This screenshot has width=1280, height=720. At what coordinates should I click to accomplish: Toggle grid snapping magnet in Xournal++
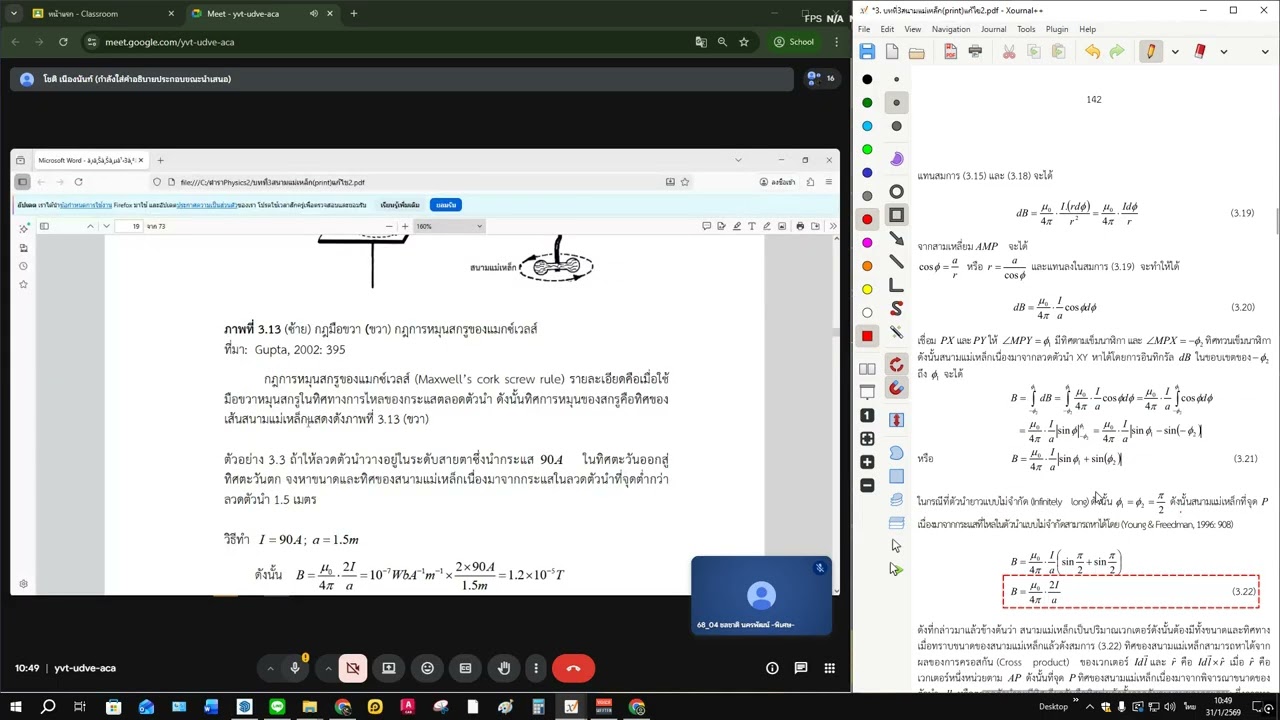coord(896,388)
